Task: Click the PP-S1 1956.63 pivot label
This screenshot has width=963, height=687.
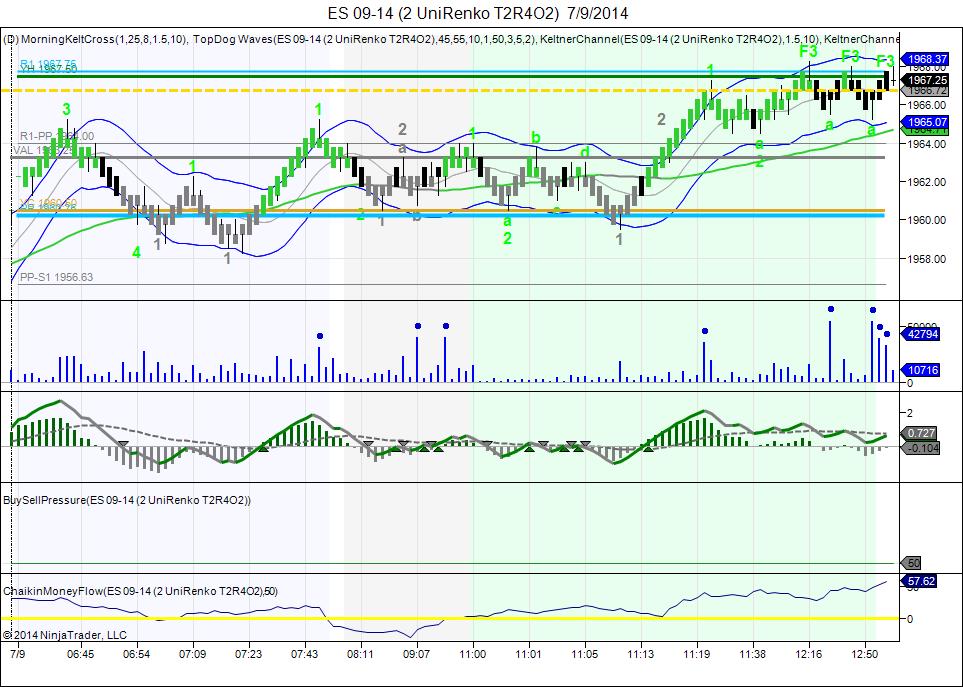Action: 57,278
